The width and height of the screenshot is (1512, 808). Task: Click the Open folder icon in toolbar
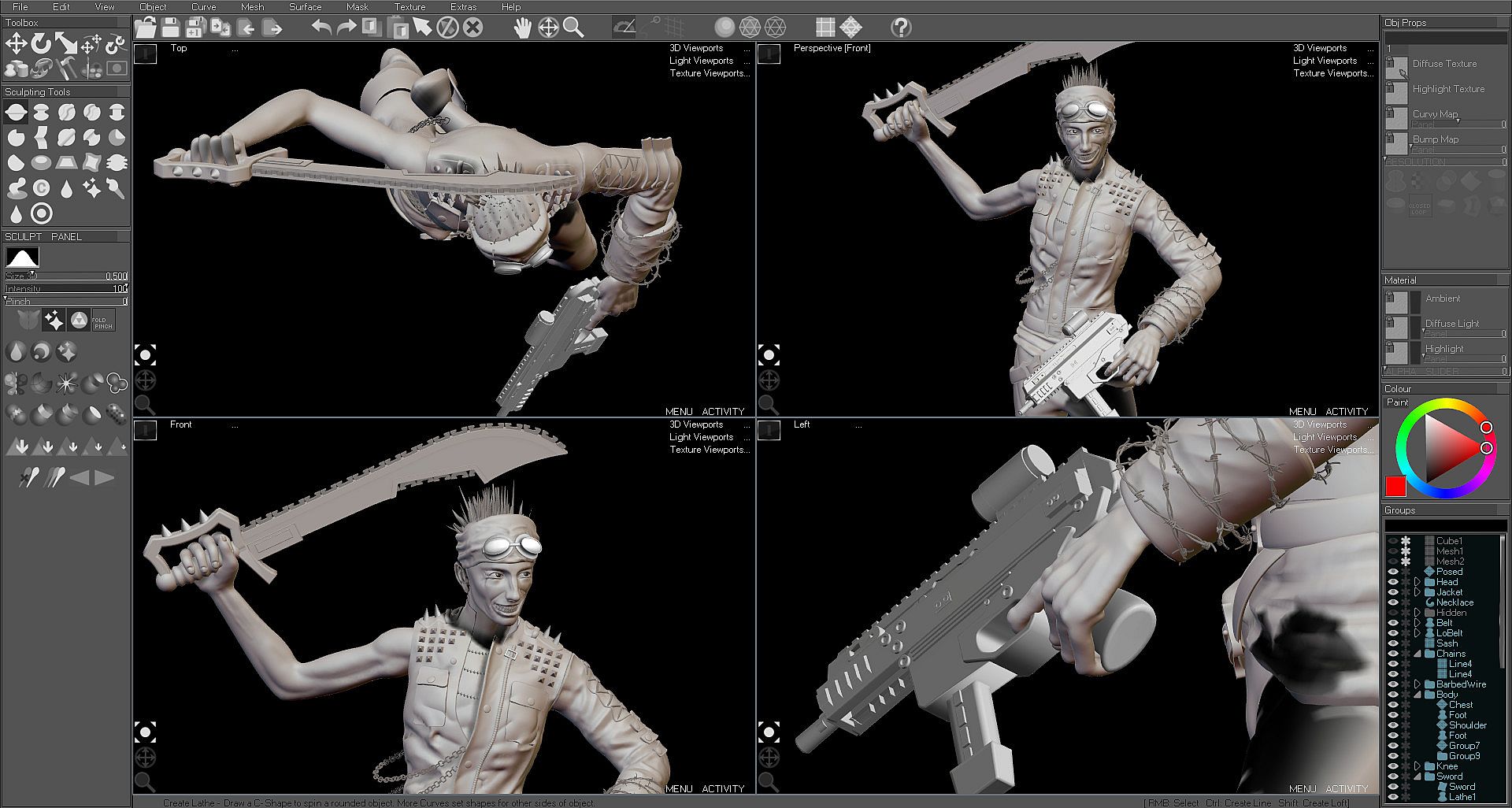[x=145, y=28]
